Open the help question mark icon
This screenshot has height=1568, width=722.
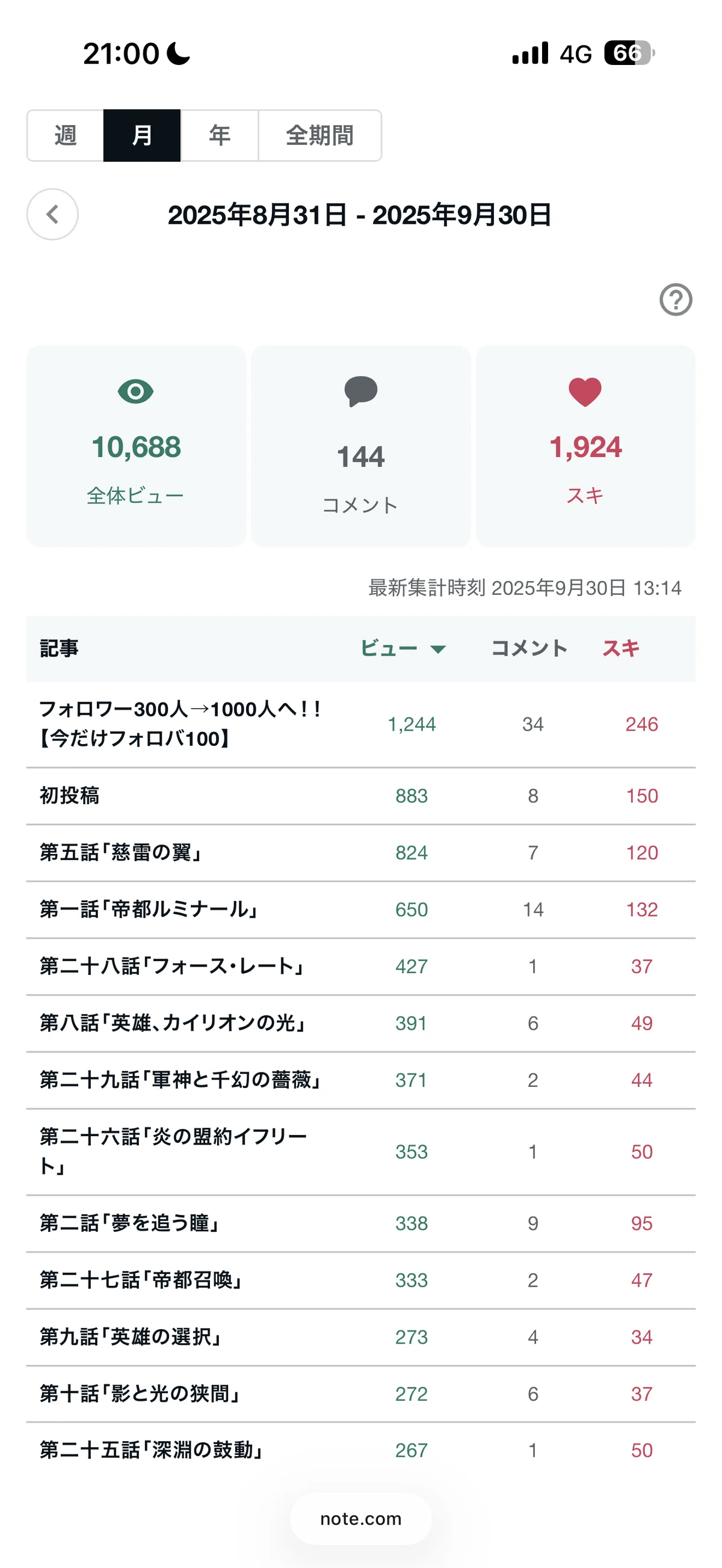coord(676,300)
